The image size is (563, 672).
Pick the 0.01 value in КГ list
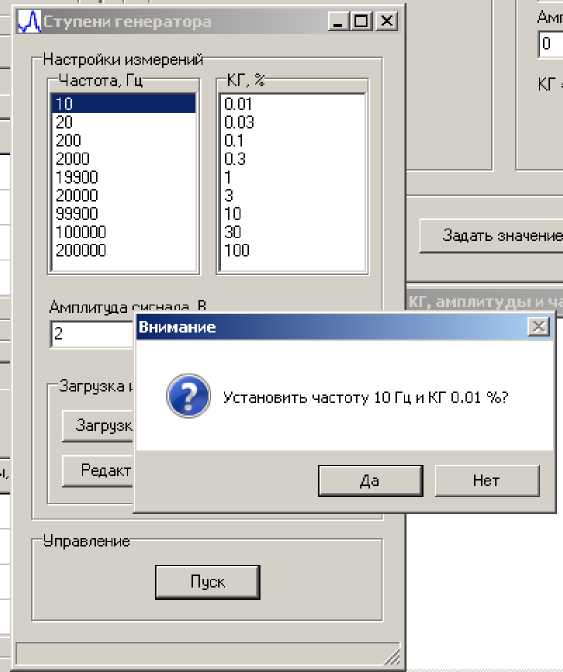[293, 104]
